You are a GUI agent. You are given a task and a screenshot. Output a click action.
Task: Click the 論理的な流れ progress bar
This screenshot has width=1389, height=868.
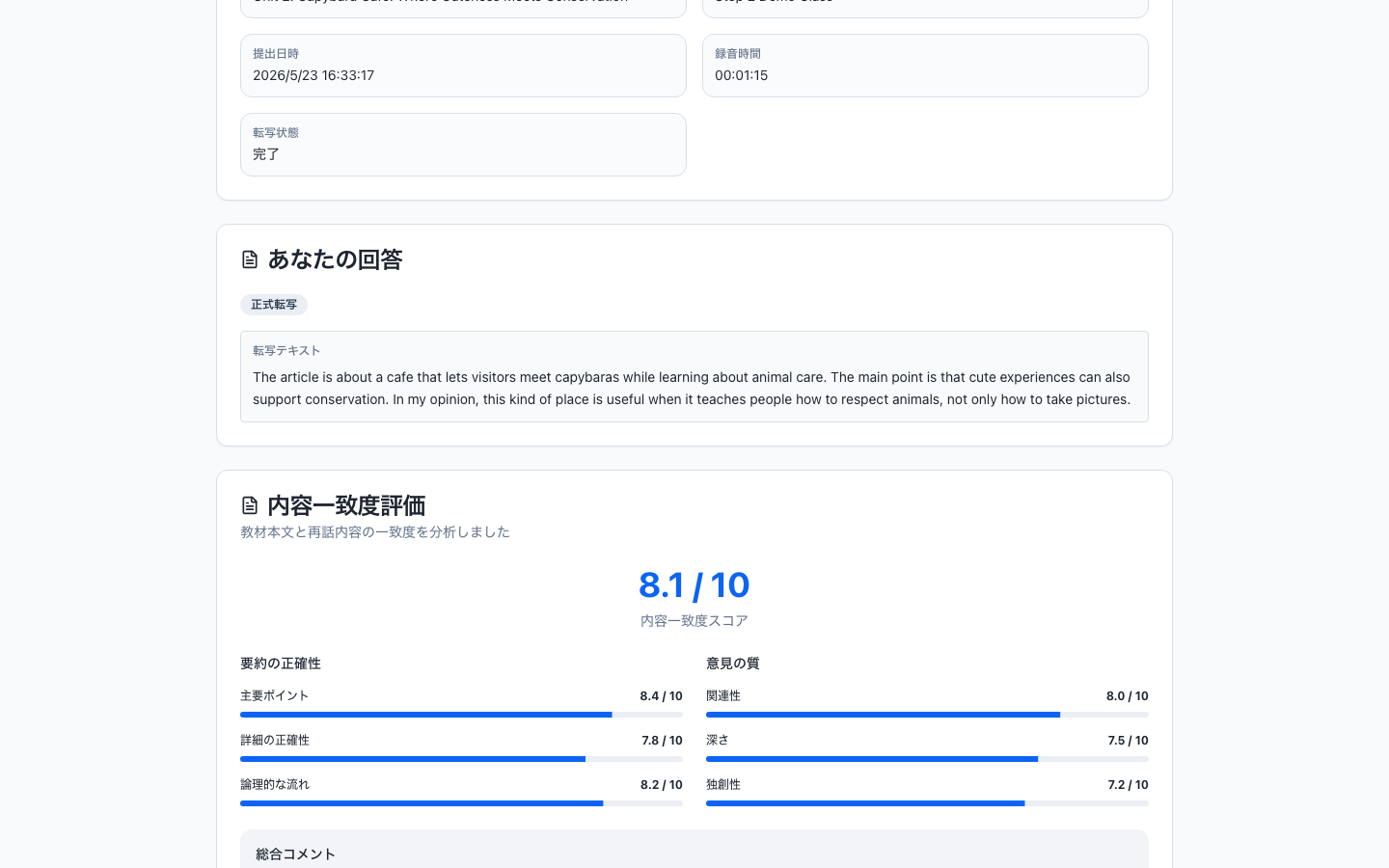(461, 803)
